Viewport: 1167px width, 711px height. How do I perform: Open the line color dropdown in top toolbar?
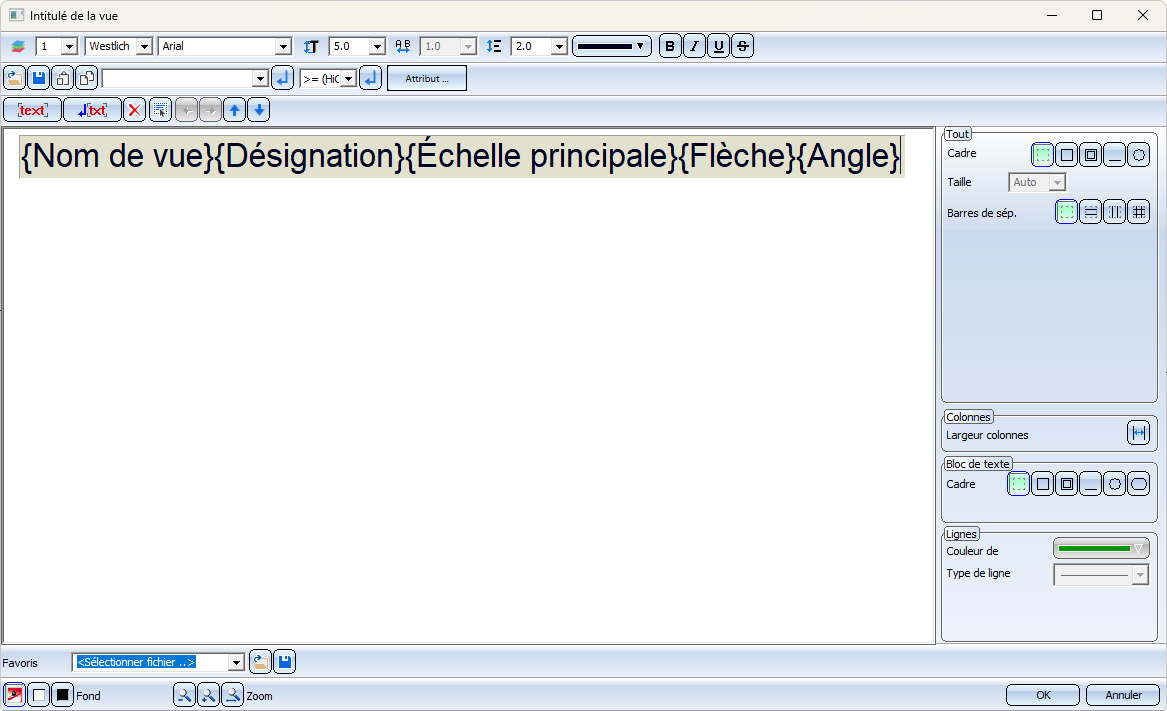612,46
